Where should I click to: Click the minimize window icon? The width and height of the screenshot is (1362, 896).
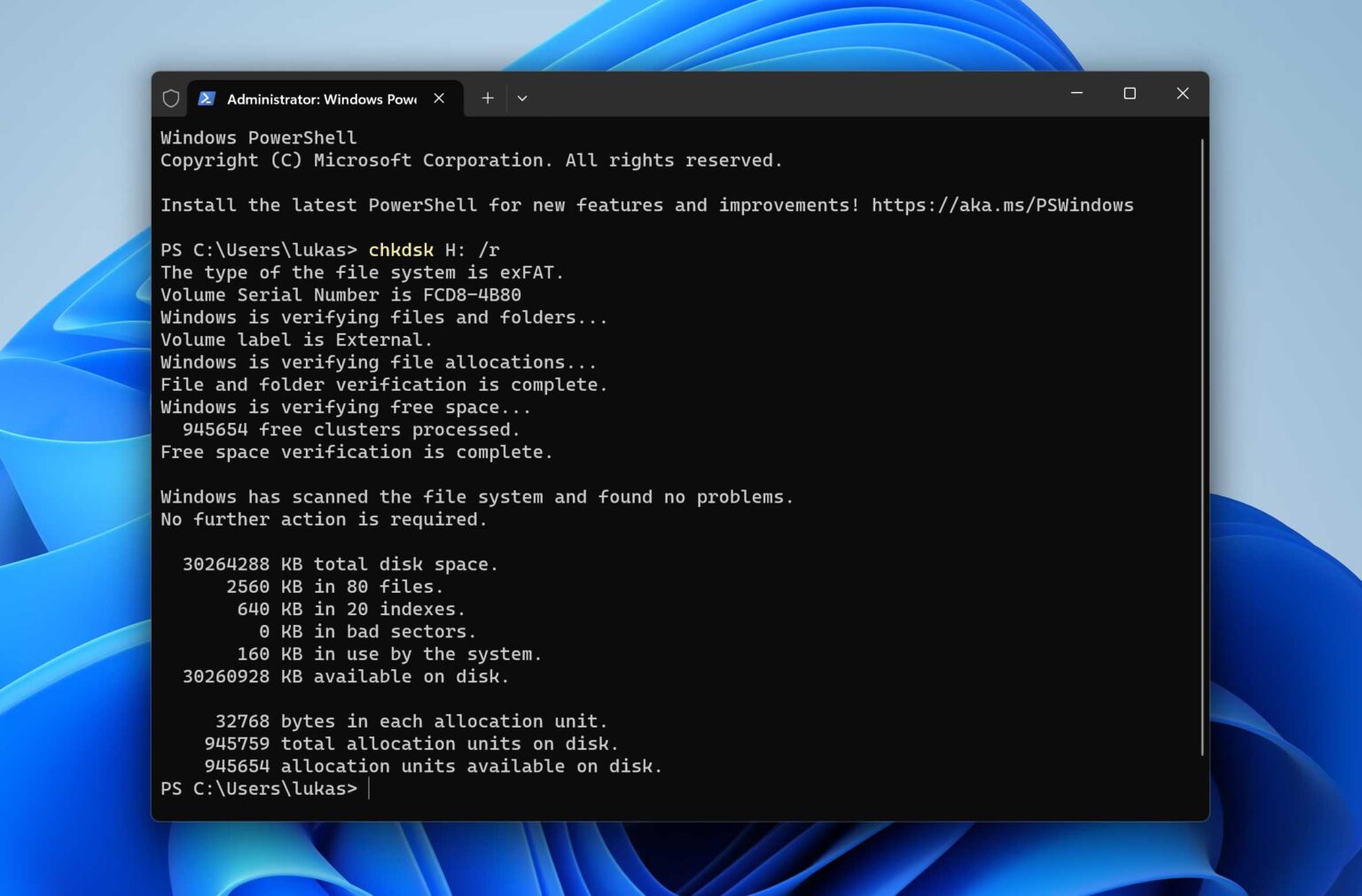tap(1076, 93)
